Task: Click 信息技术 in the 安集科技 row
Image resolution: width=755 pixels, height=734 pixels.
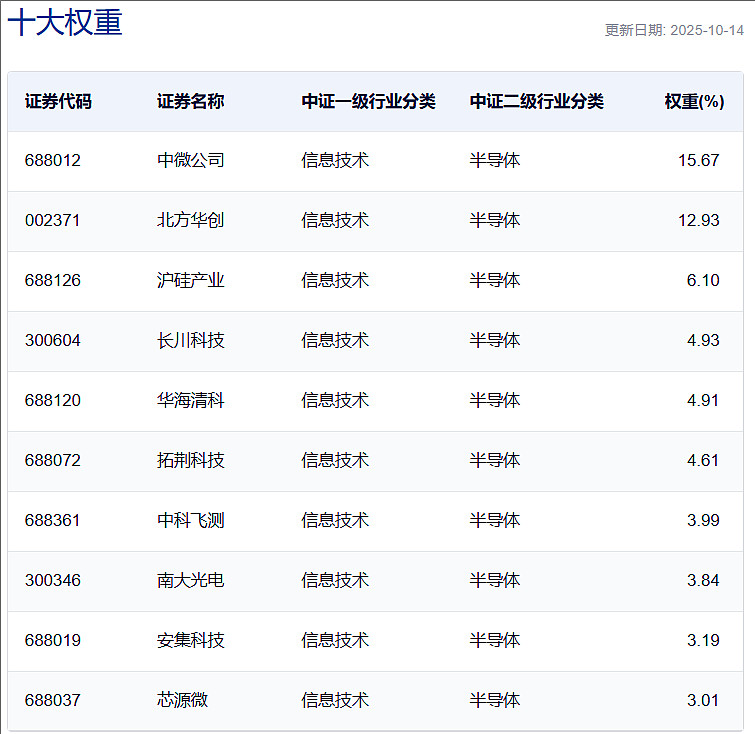Action: pyautogui.click(x=335, y=641)
